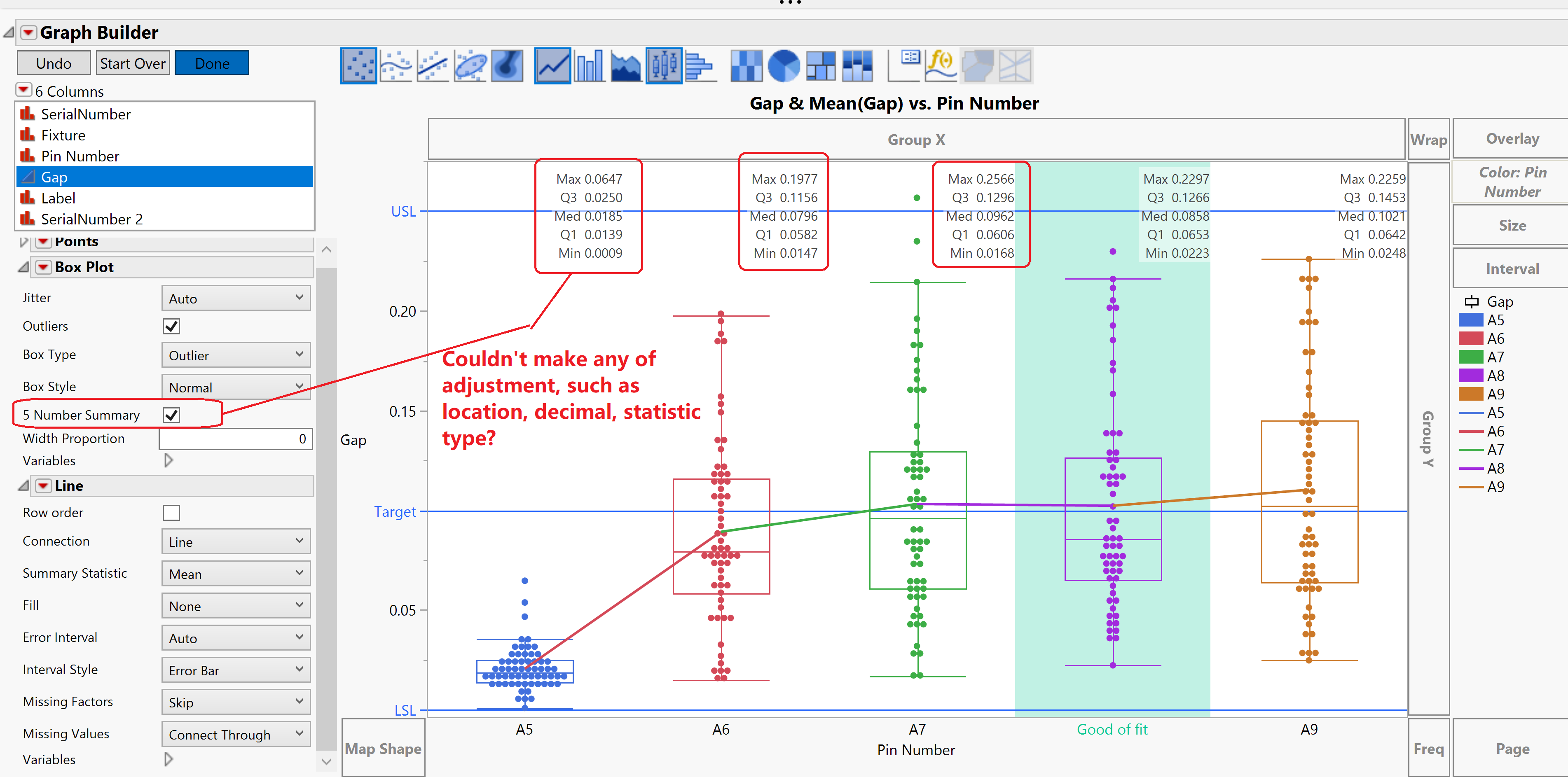1568x777 pixels.
Task: Select the Pie chart element icon
Action: pyautogui.click(x=784, y=66)
